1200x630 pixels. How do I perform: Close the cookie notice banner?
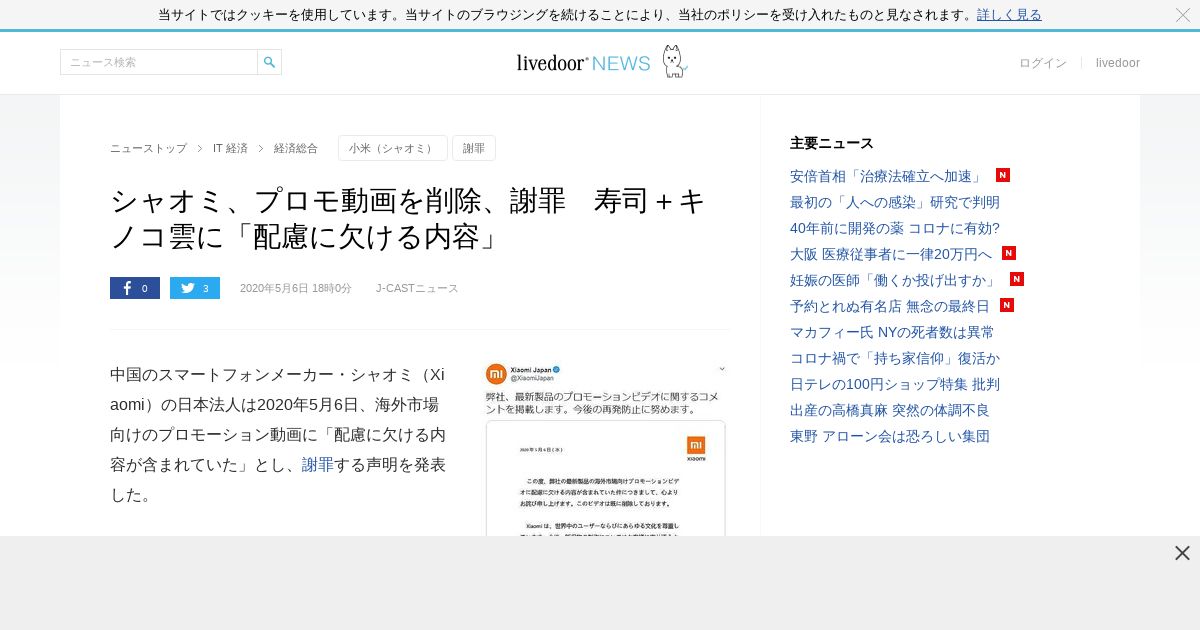pos(1183,15)
